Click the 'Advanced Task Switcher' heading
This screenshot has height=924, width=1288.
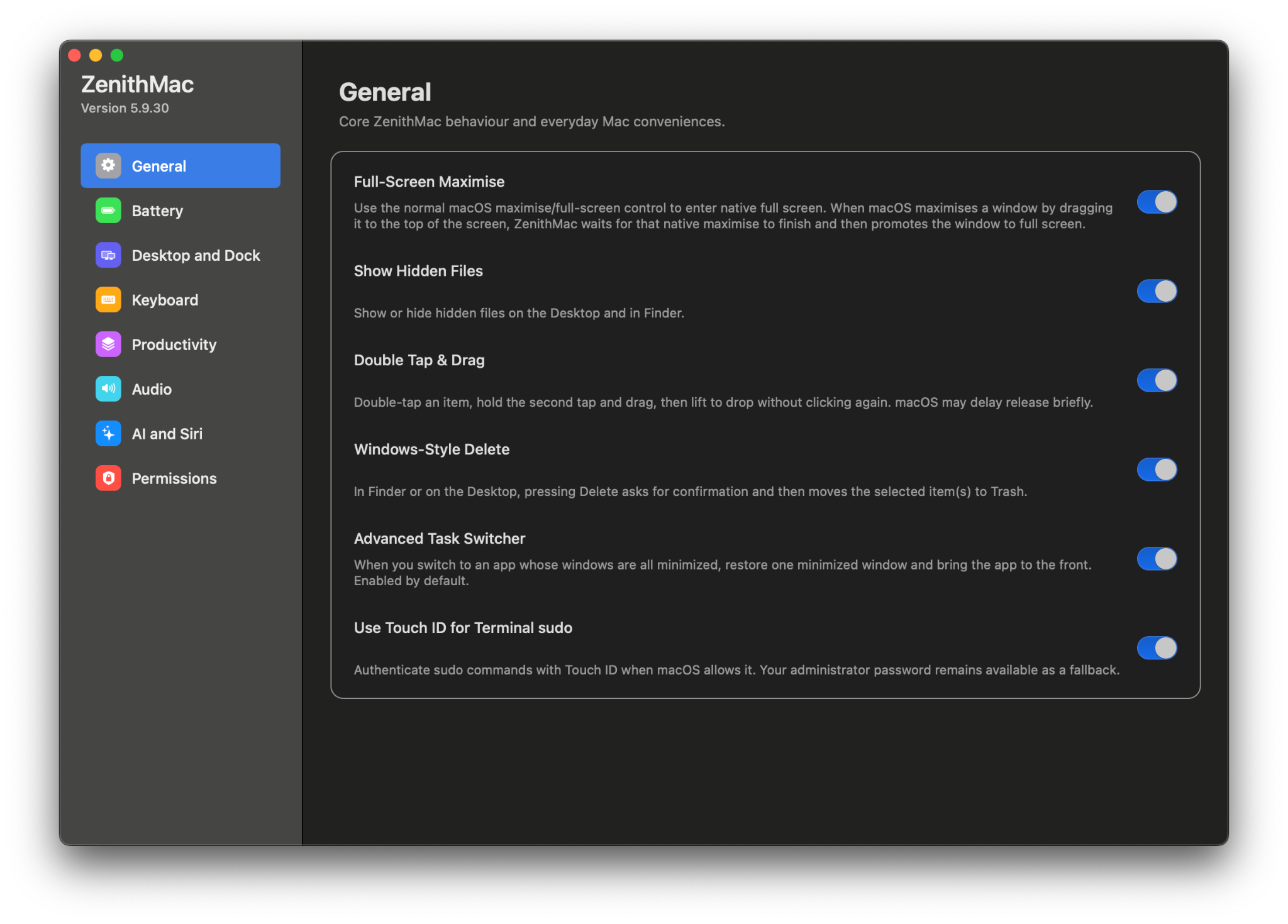click(x=439, y=539)
